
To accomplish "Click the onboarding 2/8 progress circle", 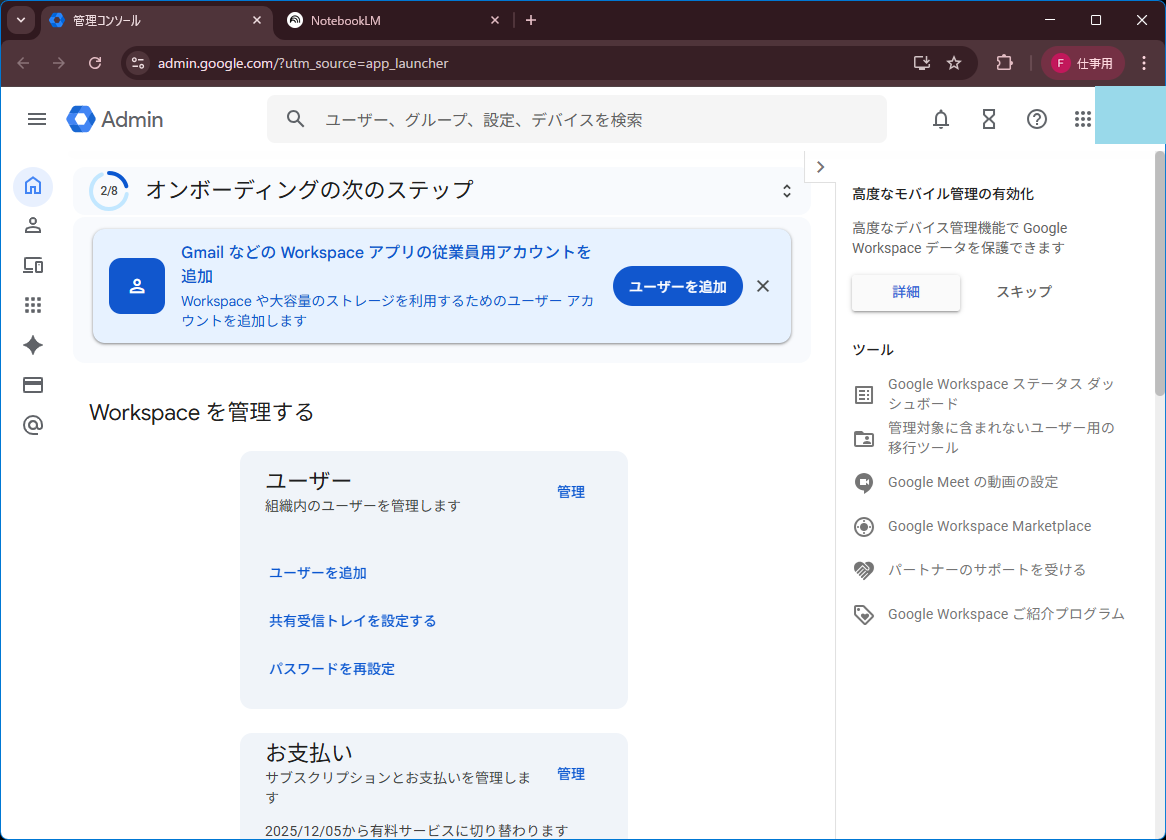I will pyautogui.click(x=109, y=191).
